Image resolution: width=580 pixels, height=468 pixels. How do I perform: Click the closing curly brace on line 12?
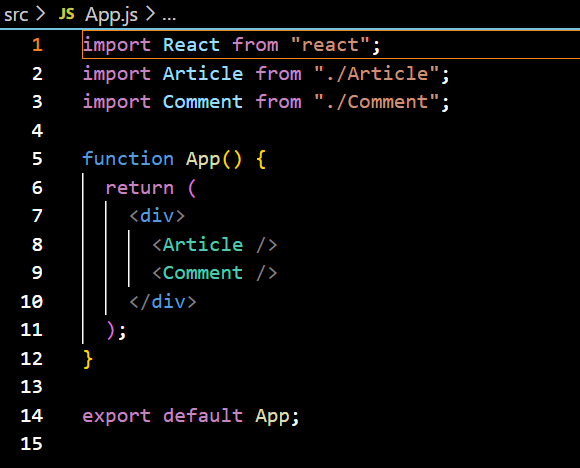pyautogui.click(x=88, y=359)
